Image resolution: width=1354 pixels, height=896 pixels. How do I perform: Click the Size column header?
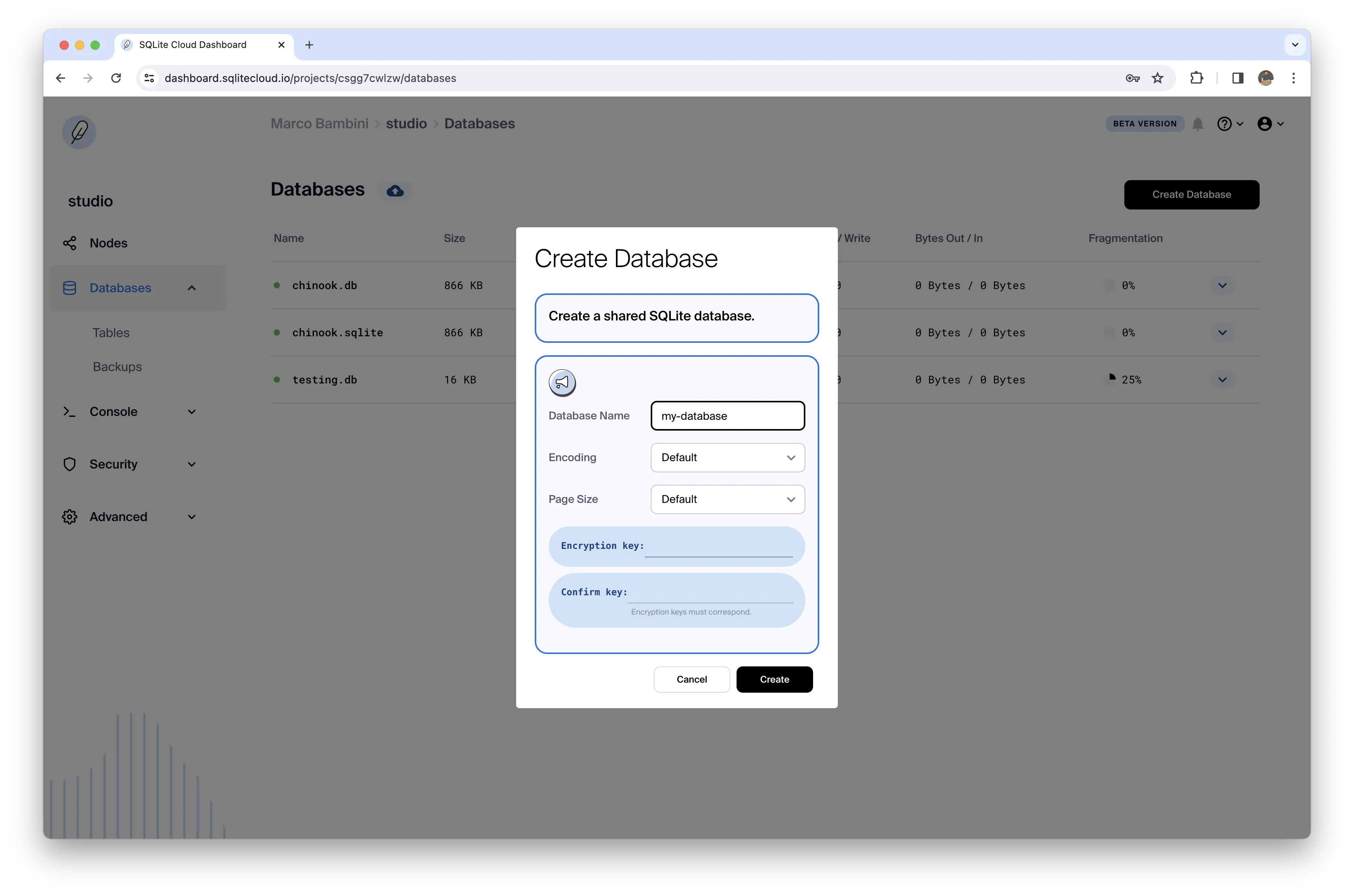click(454, 238)
